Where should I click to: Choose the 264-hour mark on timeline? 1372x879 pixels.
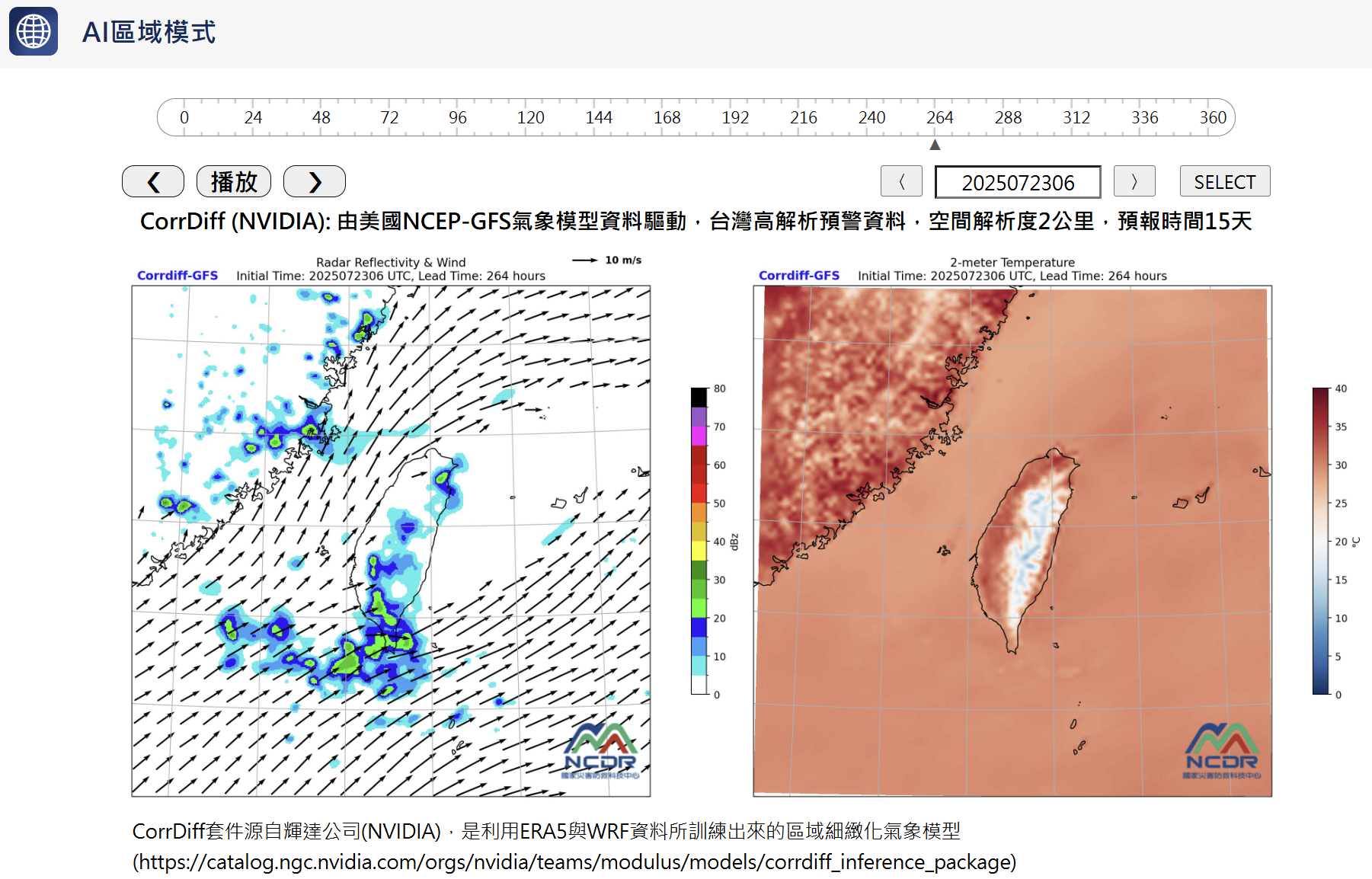[x=939, y=117]
